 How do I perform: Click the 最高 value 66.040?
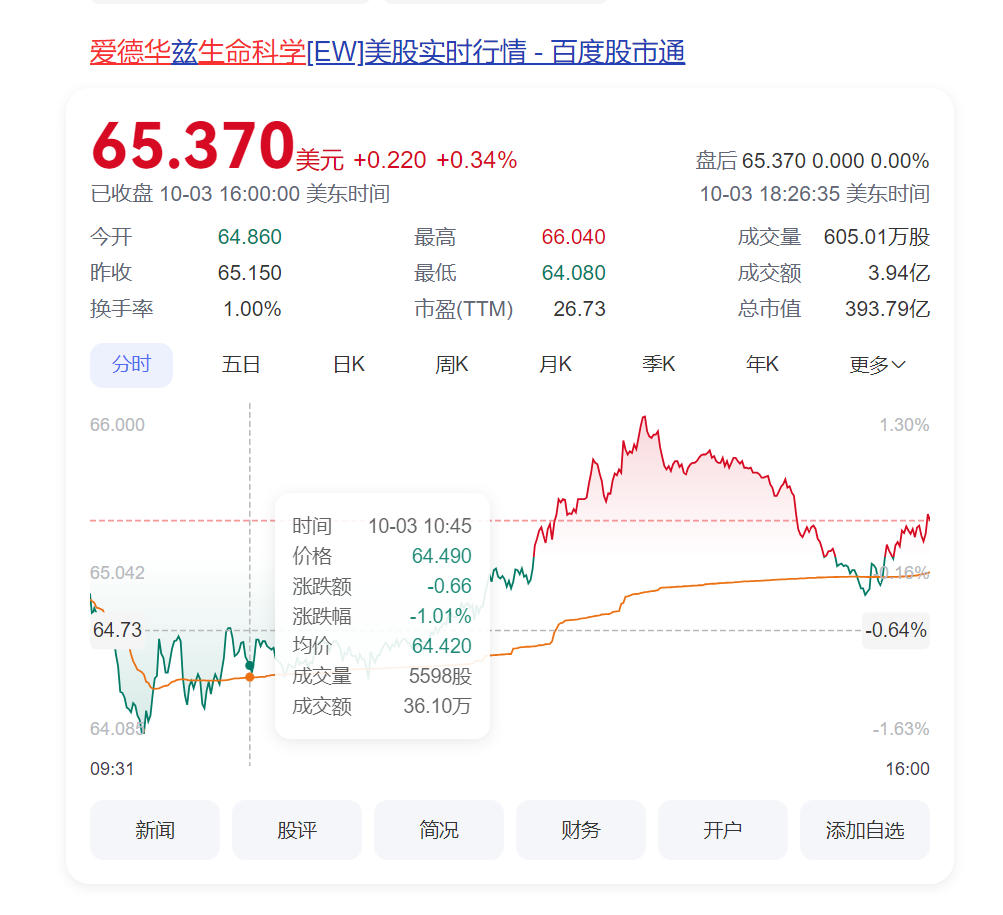coord(573,237)
